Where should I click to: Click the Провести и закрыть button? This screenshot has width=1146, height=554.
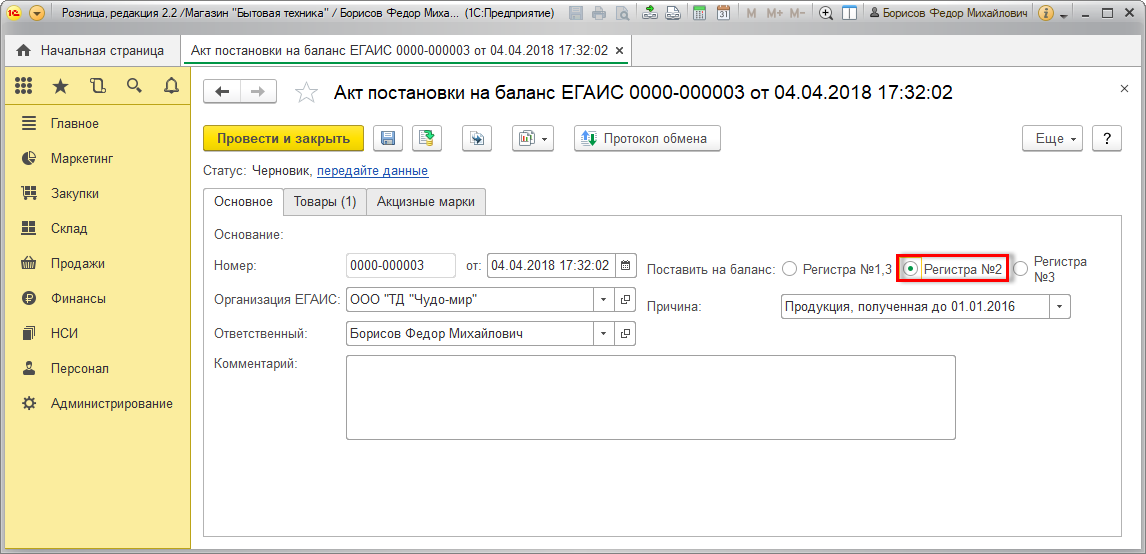(283, 139)
